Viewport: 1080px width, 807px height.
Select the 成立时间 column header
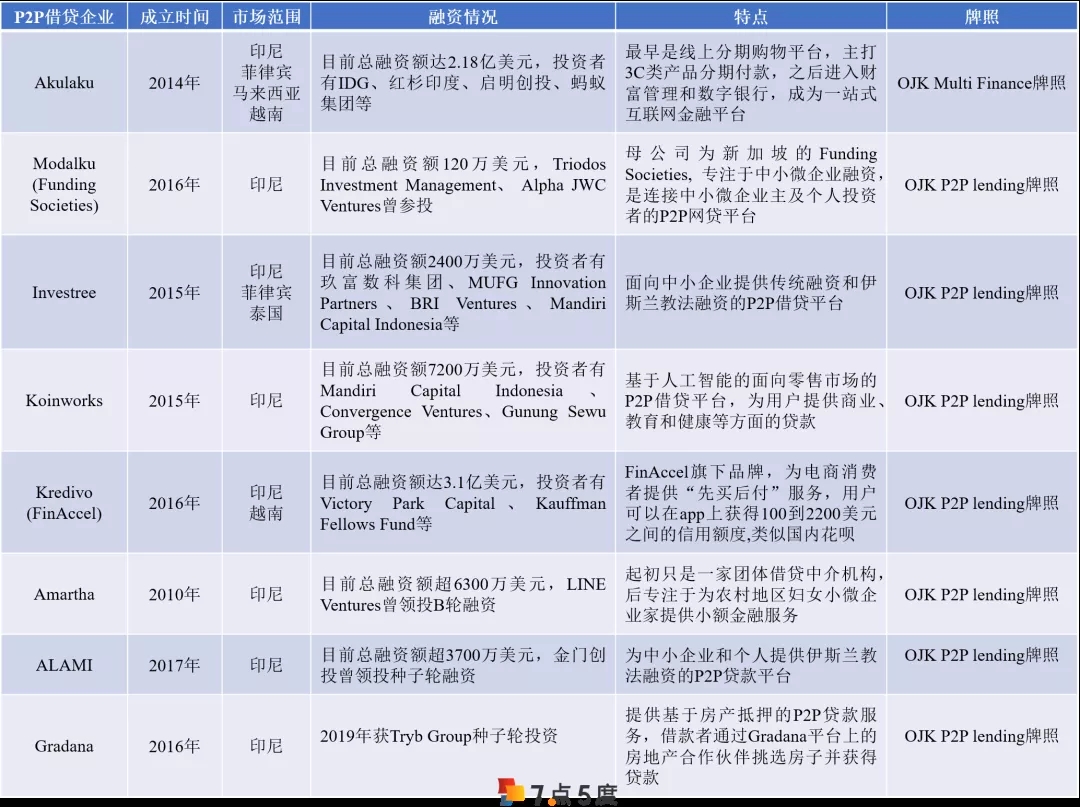click(x=174, y=17)
